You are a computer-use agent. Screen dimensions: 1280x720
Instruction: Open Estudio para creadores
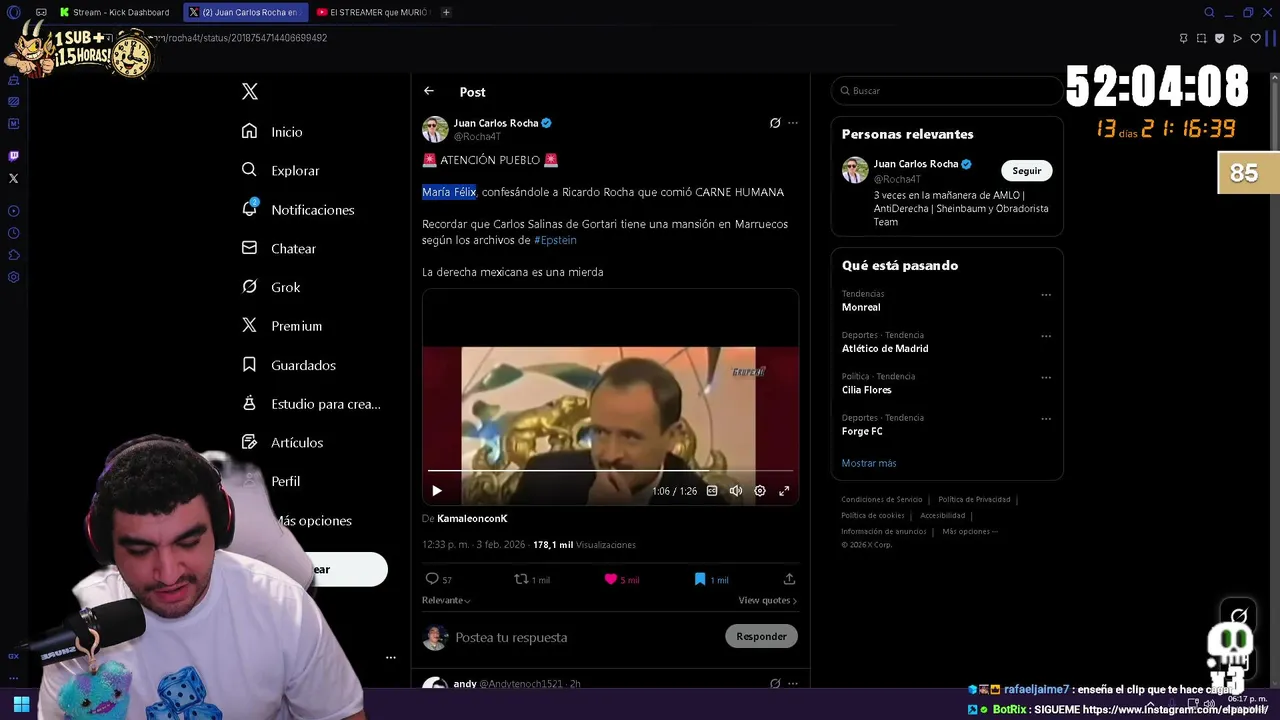click(x=311, y=404)
